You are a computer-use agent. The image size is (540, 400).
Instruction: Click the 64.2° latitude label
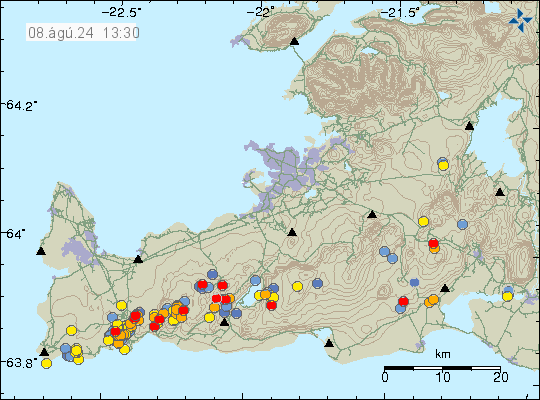[21, 105]
